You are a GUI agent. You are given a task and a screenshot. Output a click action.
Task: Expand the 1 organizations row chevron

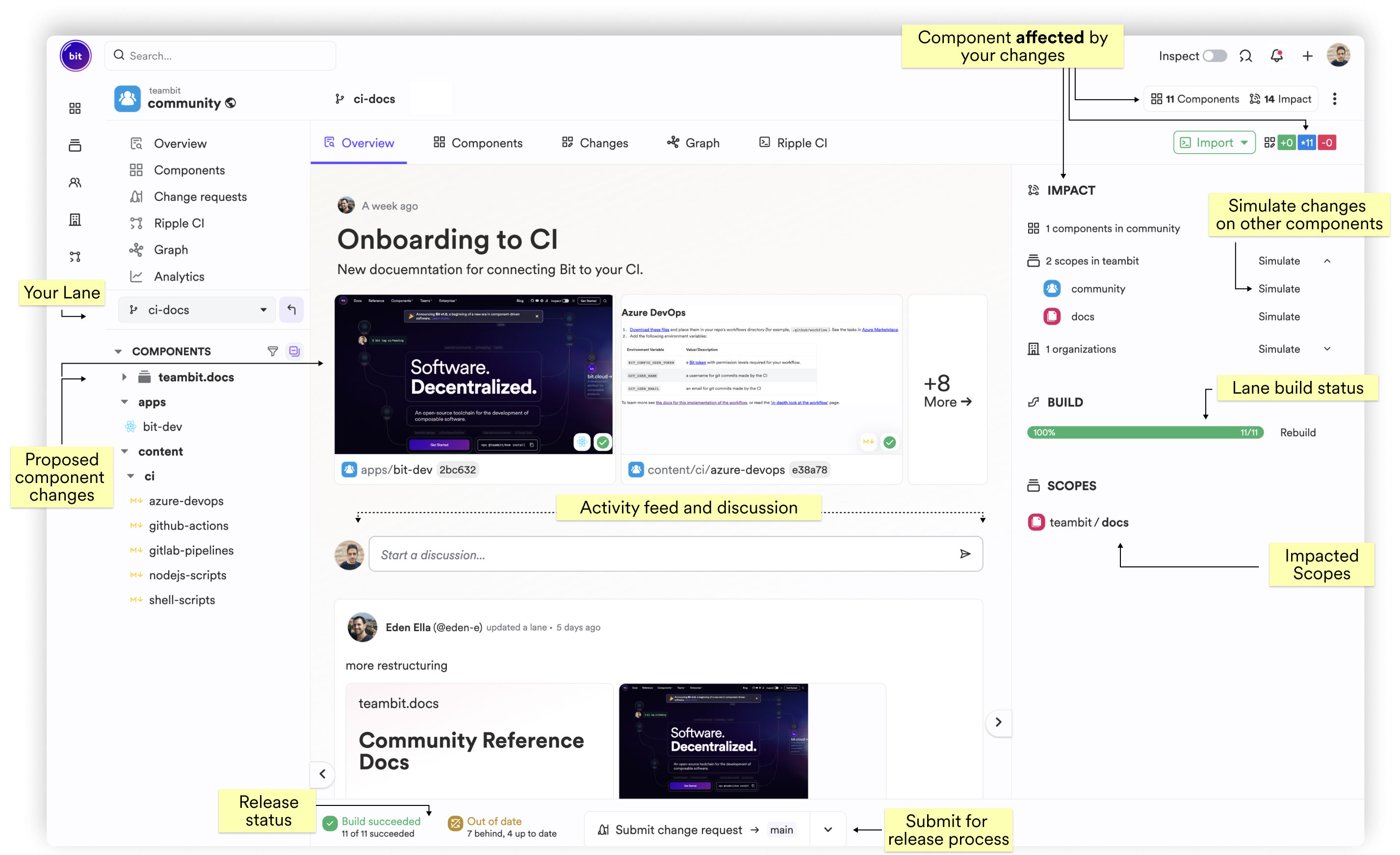(1327, 349)
